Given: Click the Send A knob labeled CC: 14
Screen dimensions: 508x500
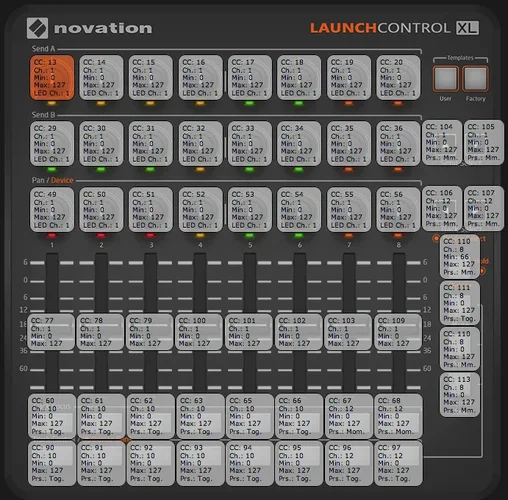Looking at the screenshot, I should (x=101, y=77).
